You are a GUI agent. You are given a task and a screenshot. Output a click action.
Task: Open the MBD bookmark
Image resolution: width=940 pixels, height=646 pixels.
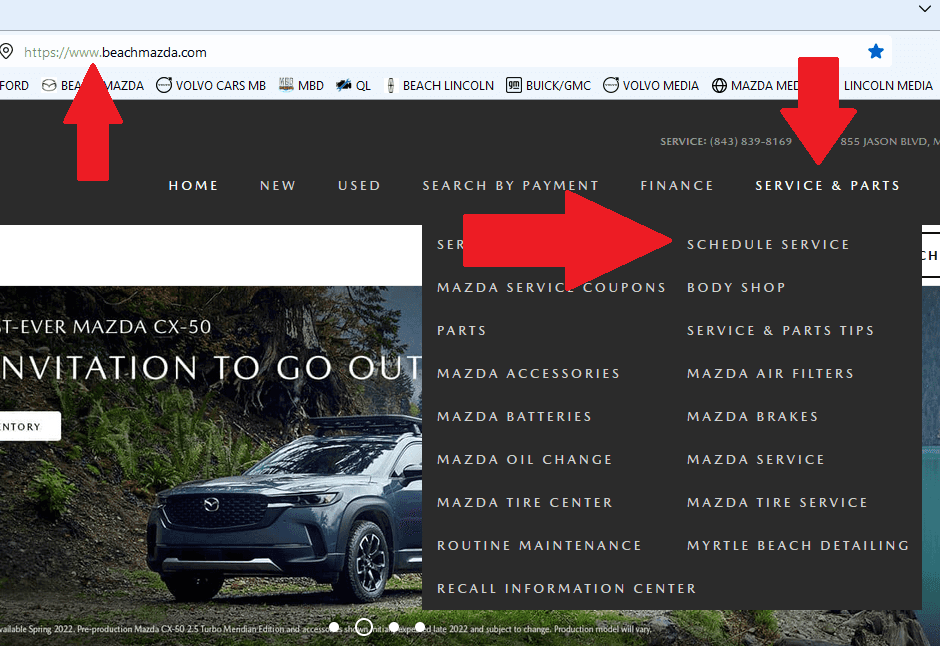click(x=300, y=86)
